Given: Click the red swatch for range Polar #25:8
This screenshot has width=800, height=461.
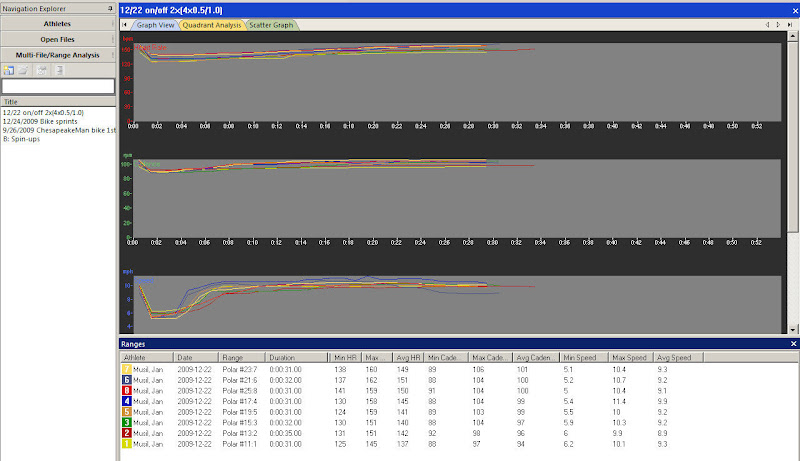Looking at the screenshot, I should (x=127, y=390).
